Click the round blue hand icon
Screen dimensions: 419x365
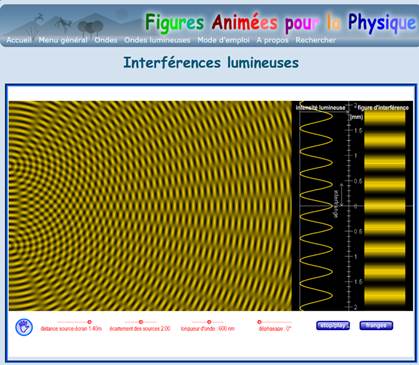pyautogui.click(x=24, y=327)
